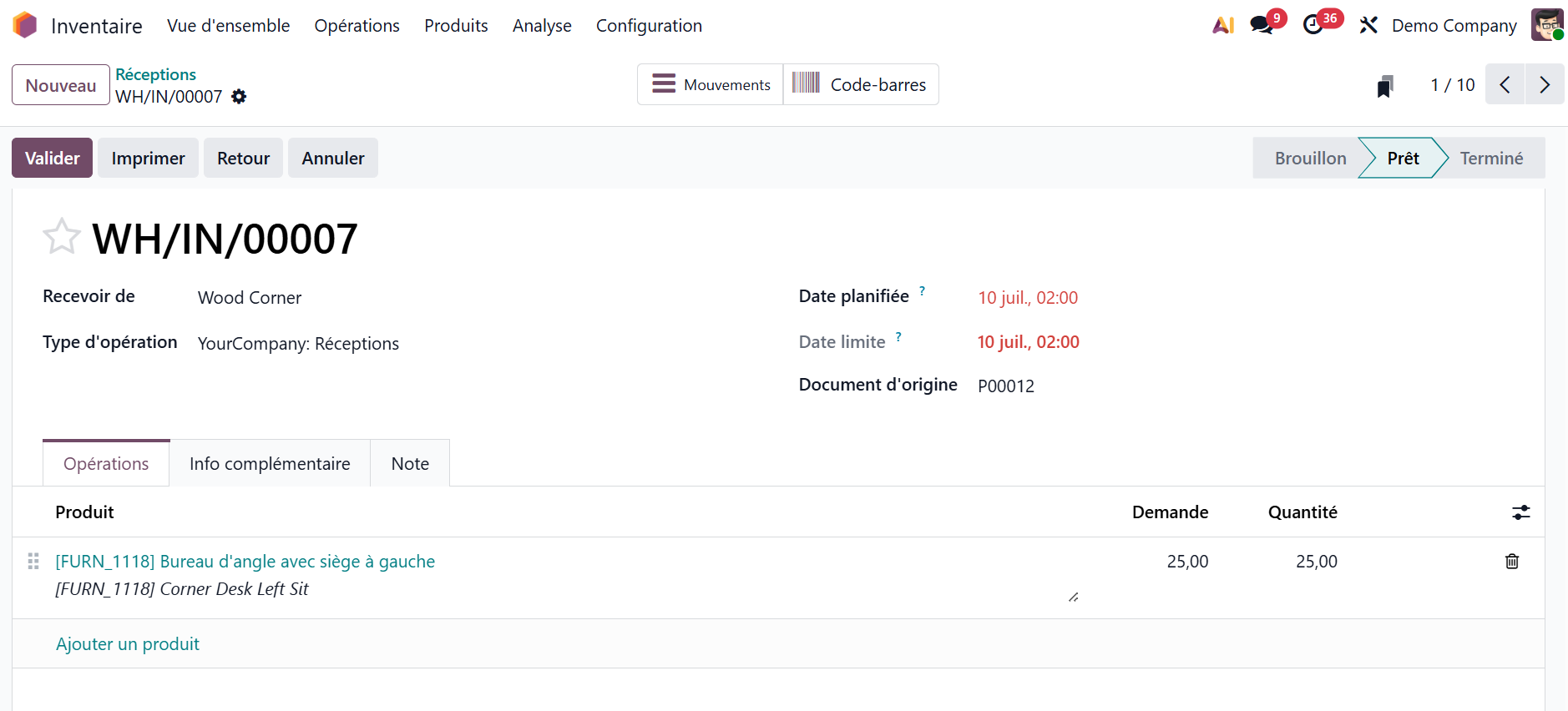Grab the row handle of product line
1568x711 pixels.
33,562
